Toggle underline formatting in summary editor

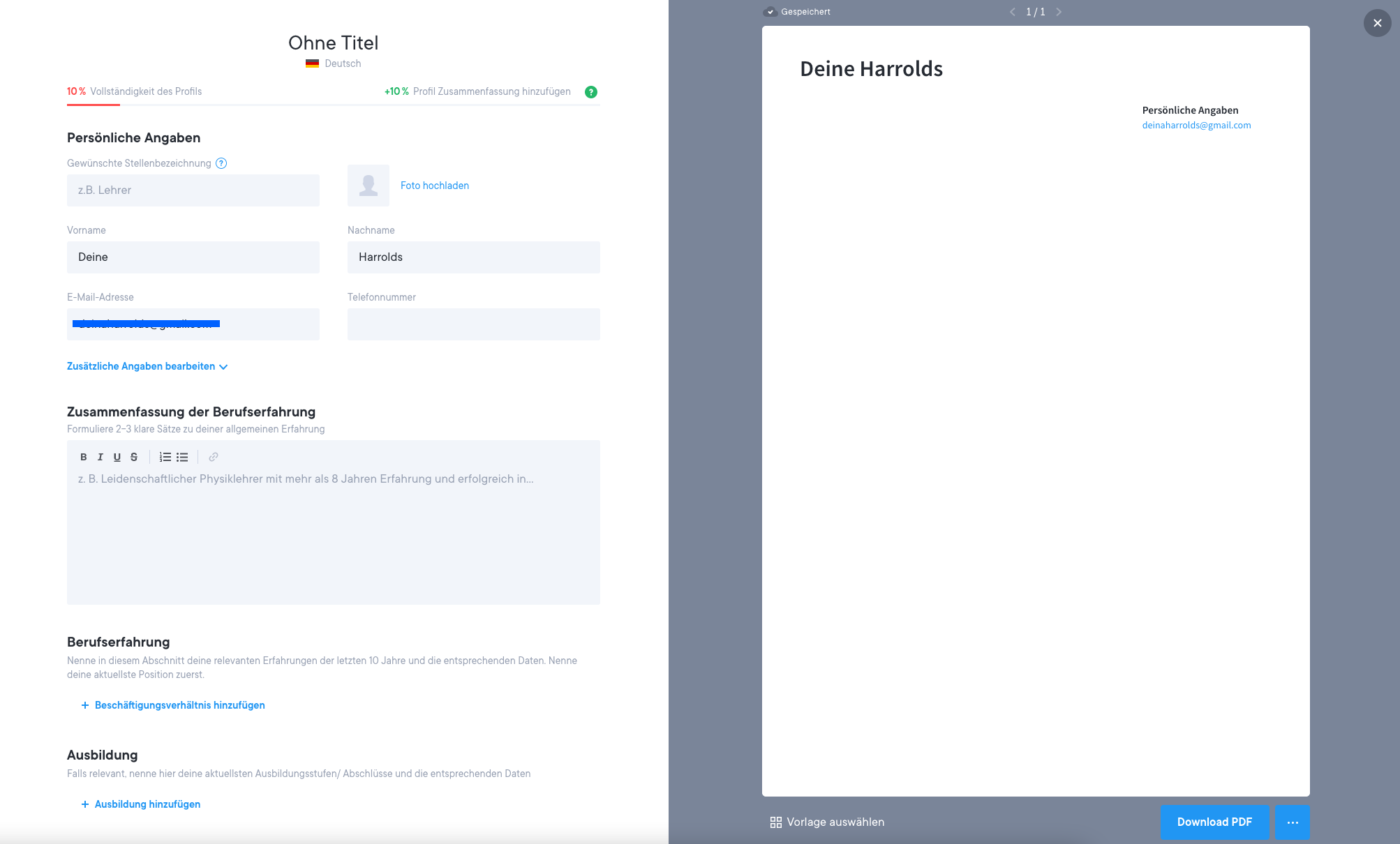coord(117,457)
